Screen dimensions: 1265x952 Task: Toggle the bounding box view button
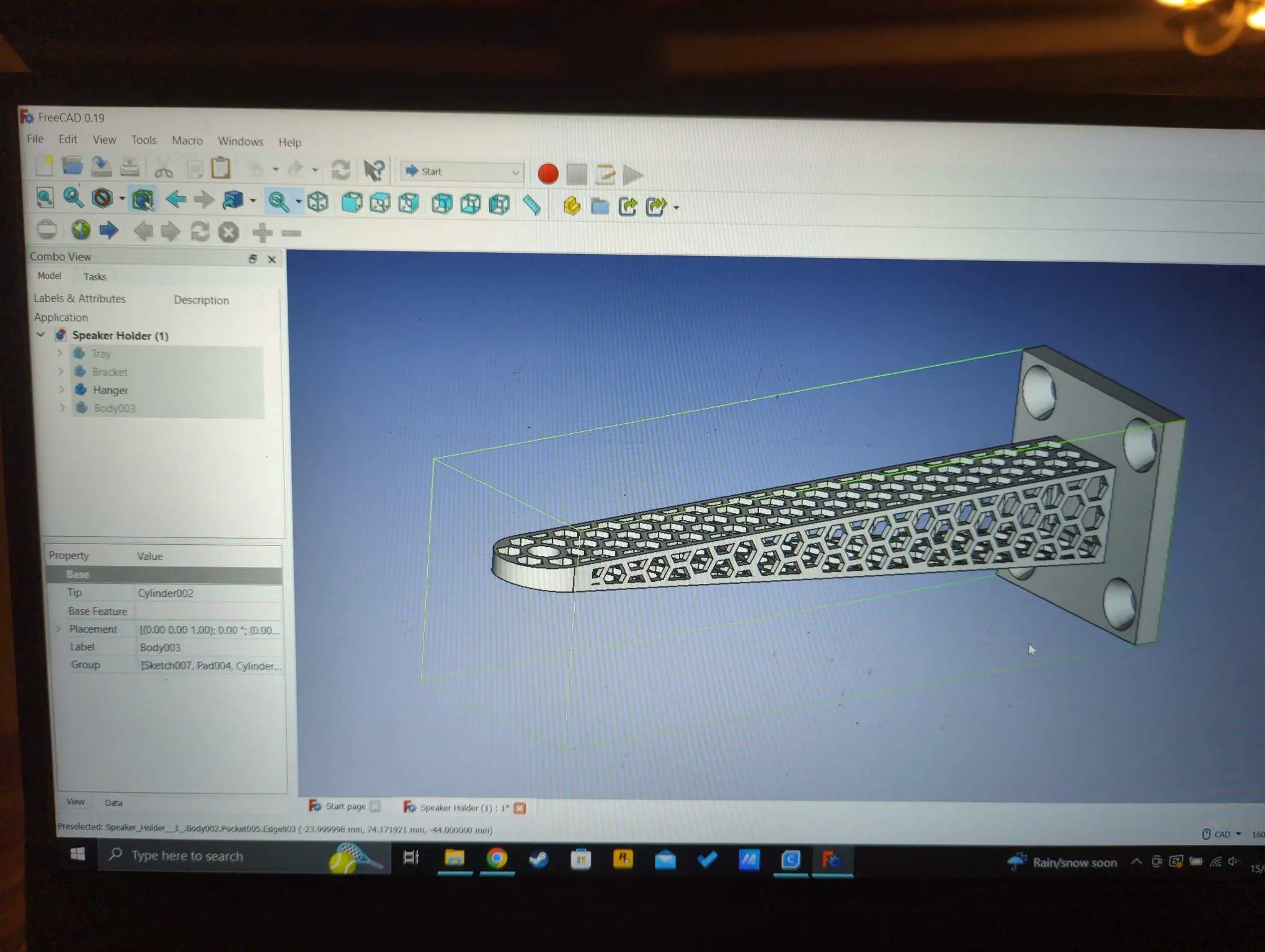(x=143, y=200)
